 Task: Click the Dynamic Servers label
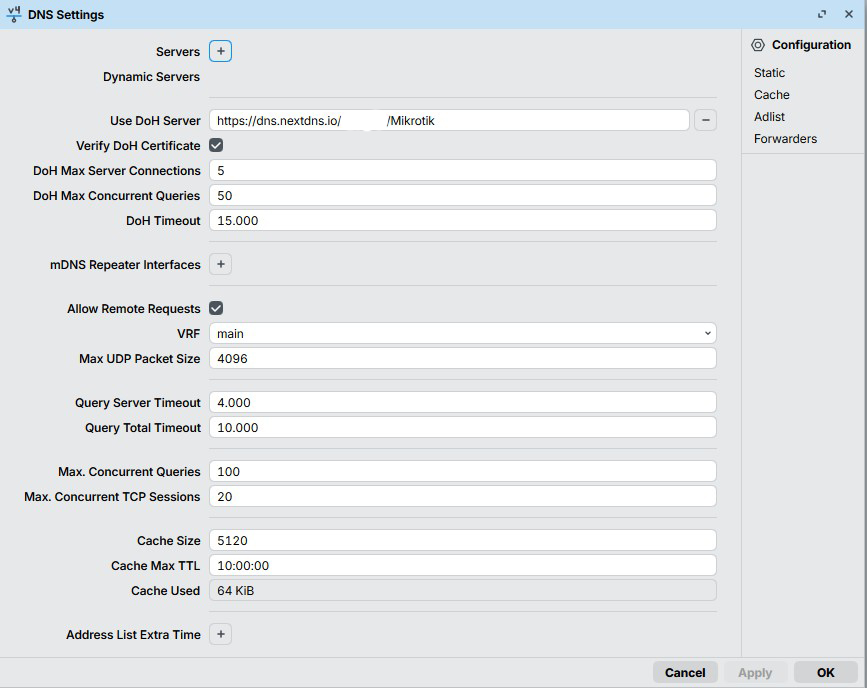click(x=152, y=77)
